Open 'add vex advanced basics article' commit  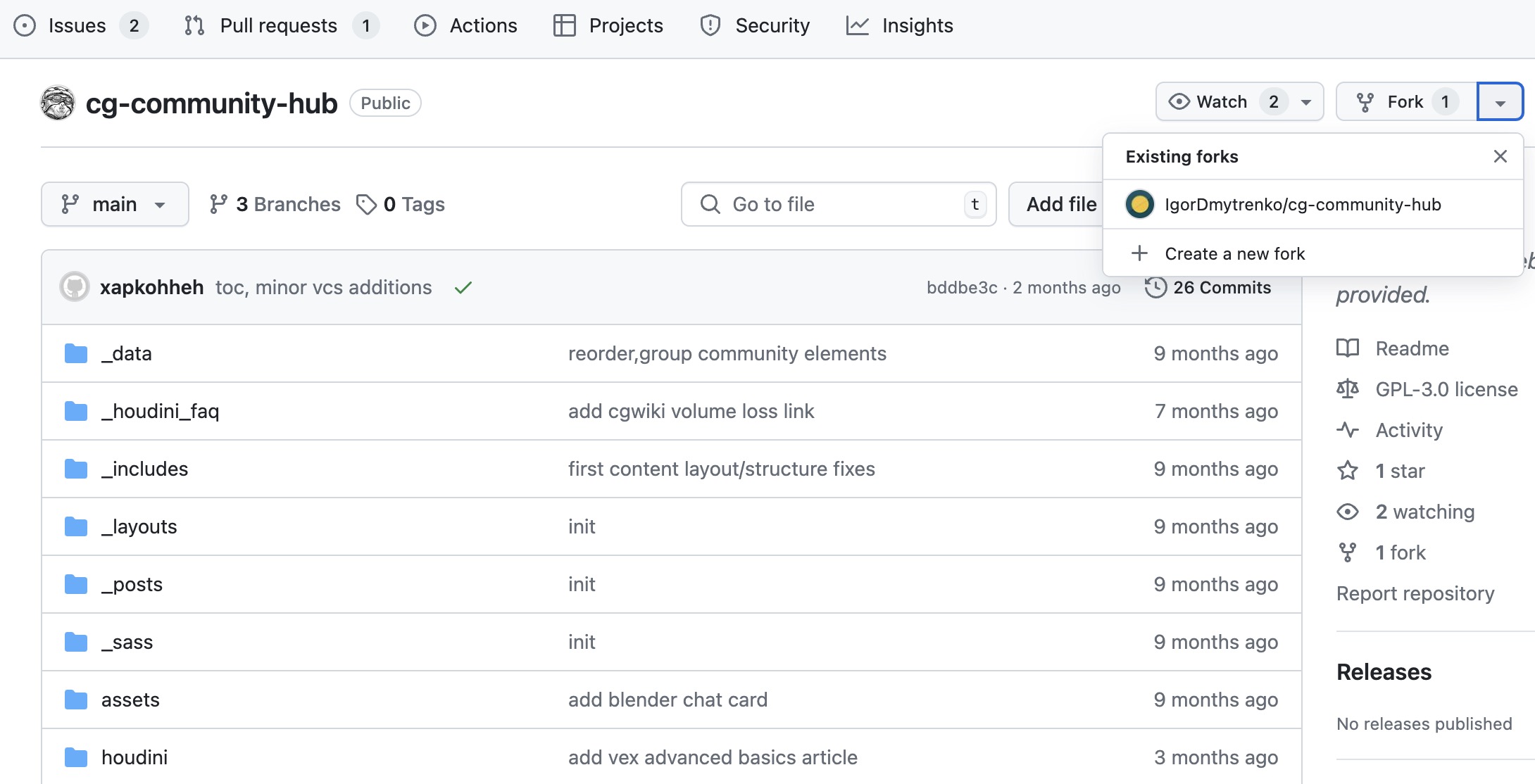[x=713, y=757]
